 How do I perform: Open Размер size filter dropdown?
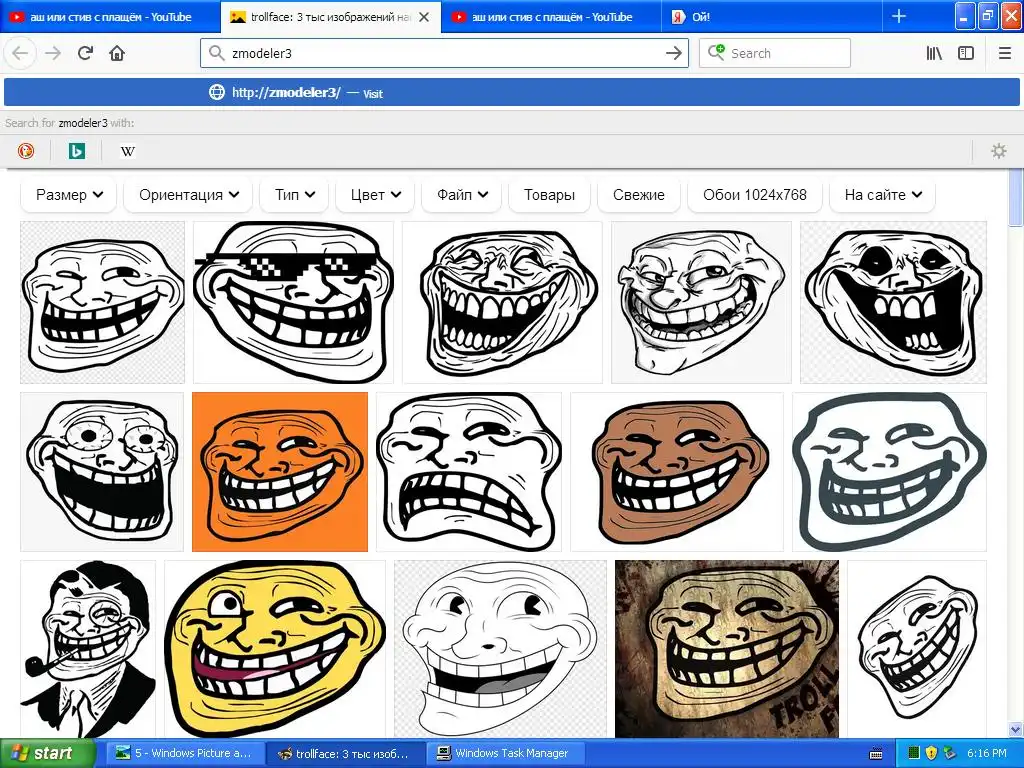point(69,195)
